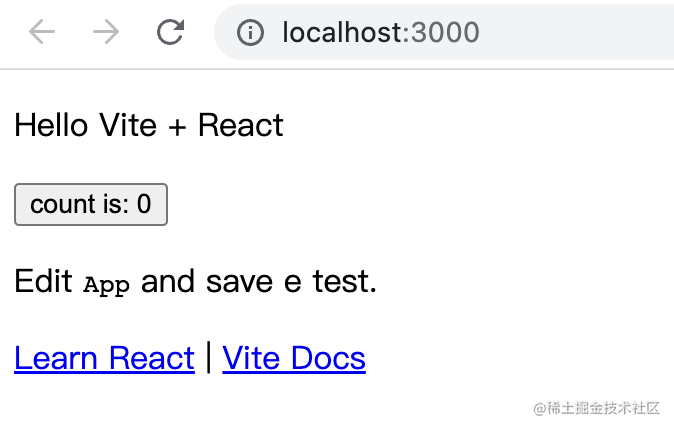Go back to the previous page
674x430 pixels.
42,32
